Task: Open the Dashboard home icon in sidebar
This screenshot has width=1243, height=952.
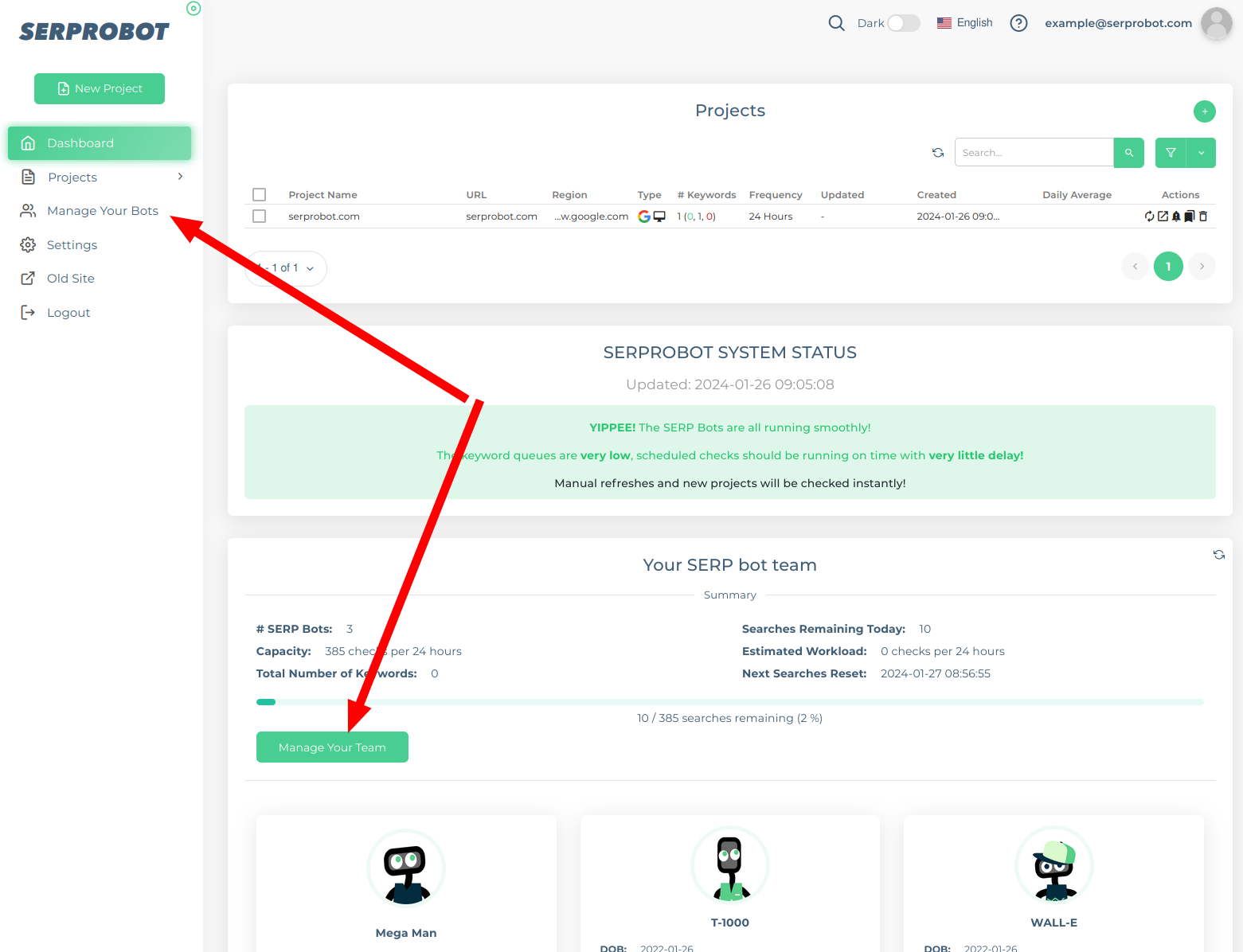Action: tap(28, 143)
